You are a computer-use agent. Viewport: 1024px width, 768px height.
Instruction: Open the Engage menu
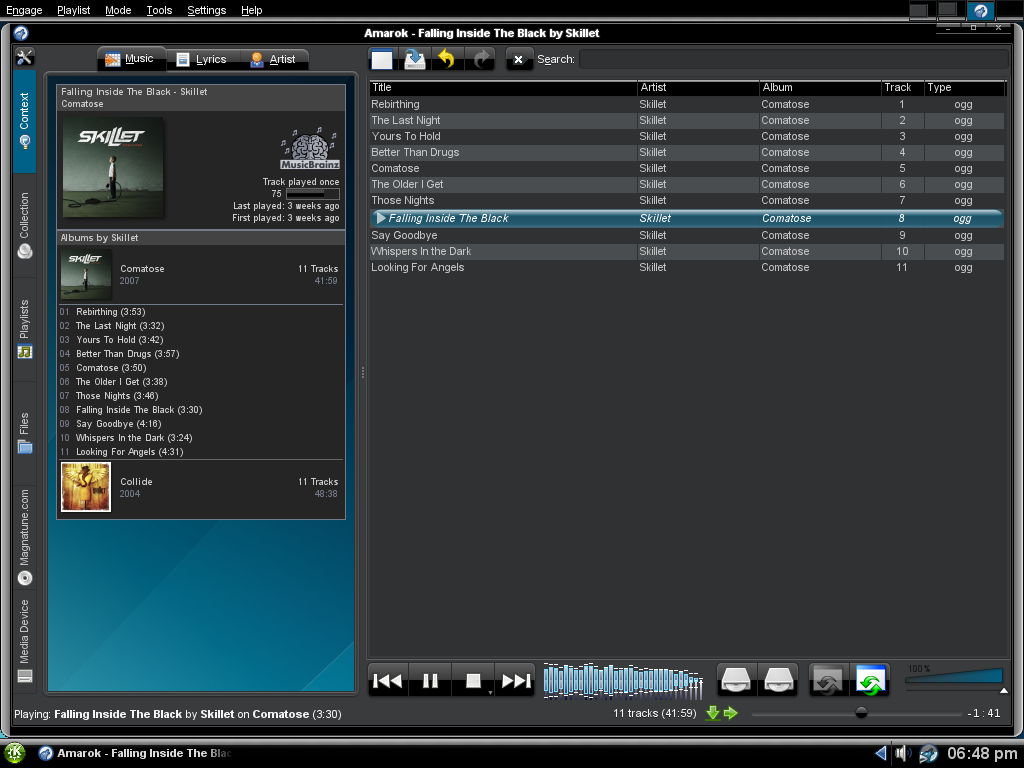point(24,10)
